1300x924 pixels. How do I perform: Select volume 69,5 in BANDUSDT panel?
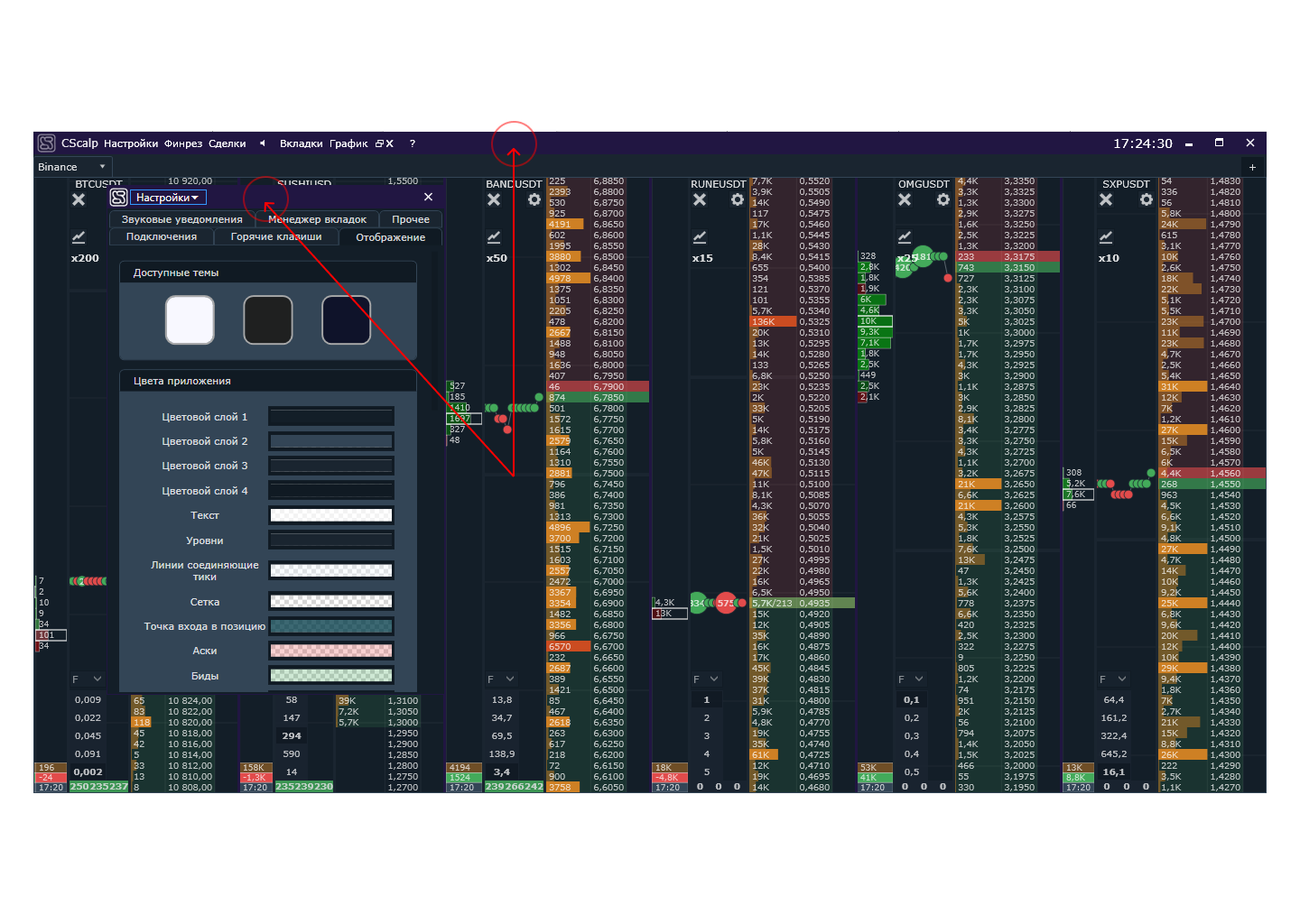coord(502,735)
